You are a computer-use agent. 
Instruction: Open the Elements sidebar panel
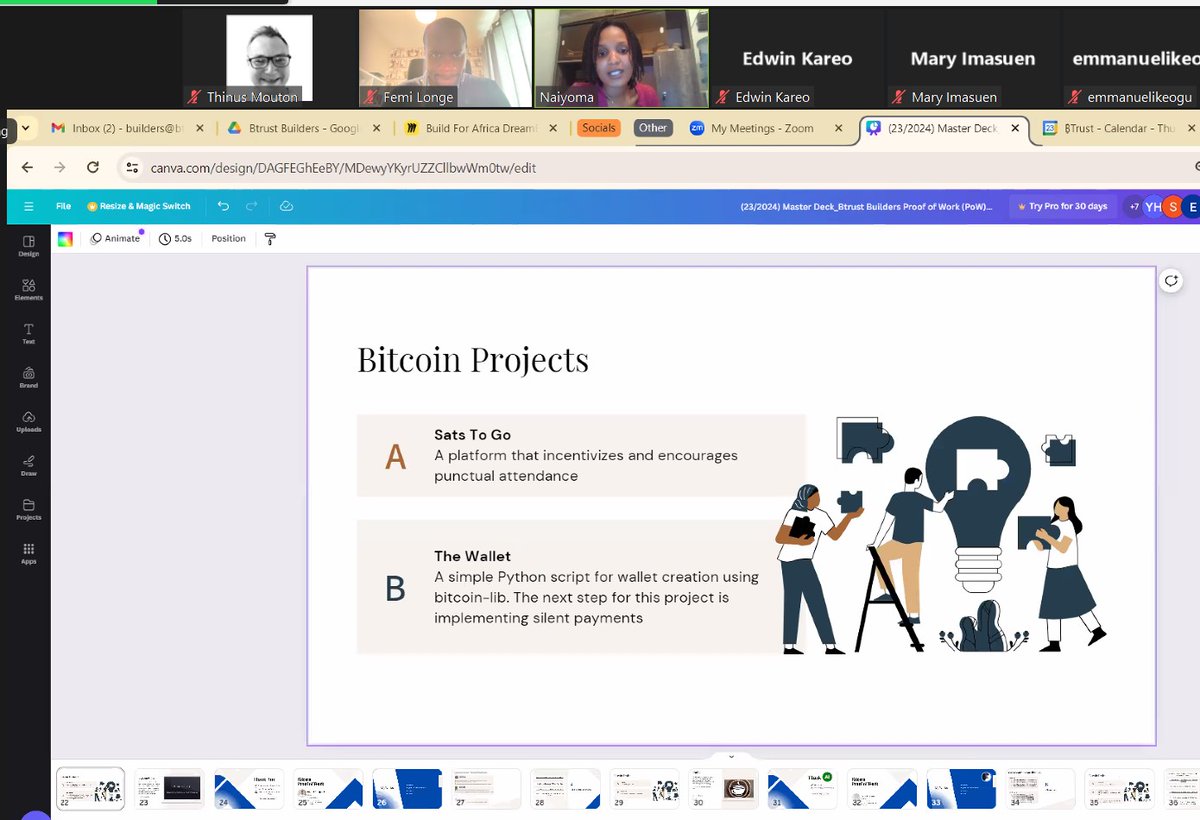tap(28, 290)
